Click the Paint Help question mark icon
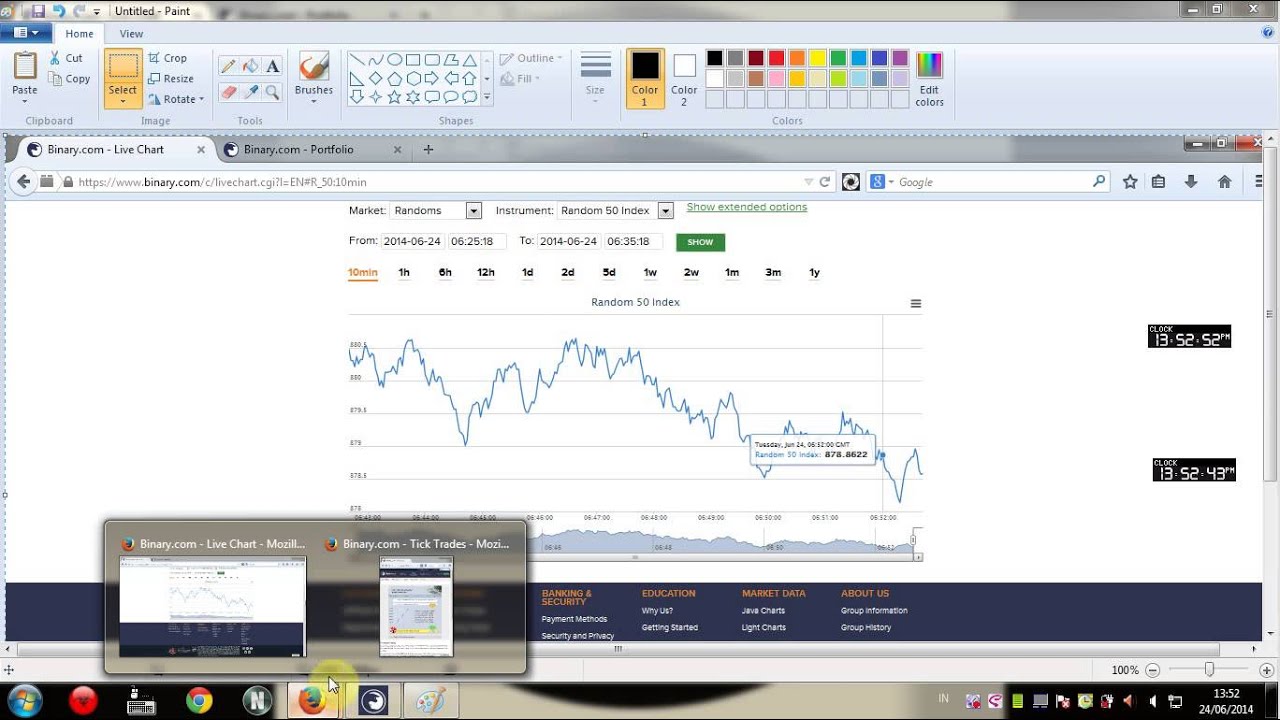 1268,32
